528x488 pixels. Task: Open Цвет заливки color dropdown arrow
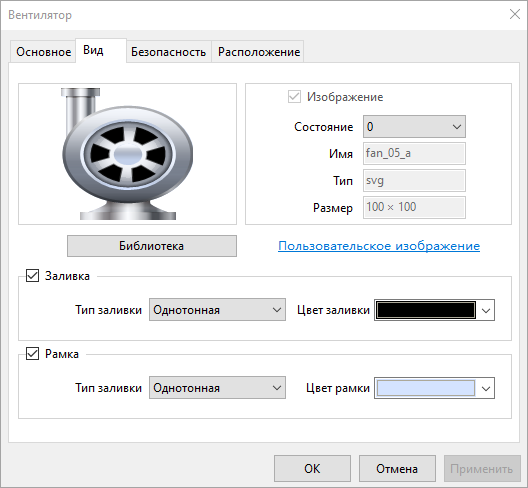[486, 310]
